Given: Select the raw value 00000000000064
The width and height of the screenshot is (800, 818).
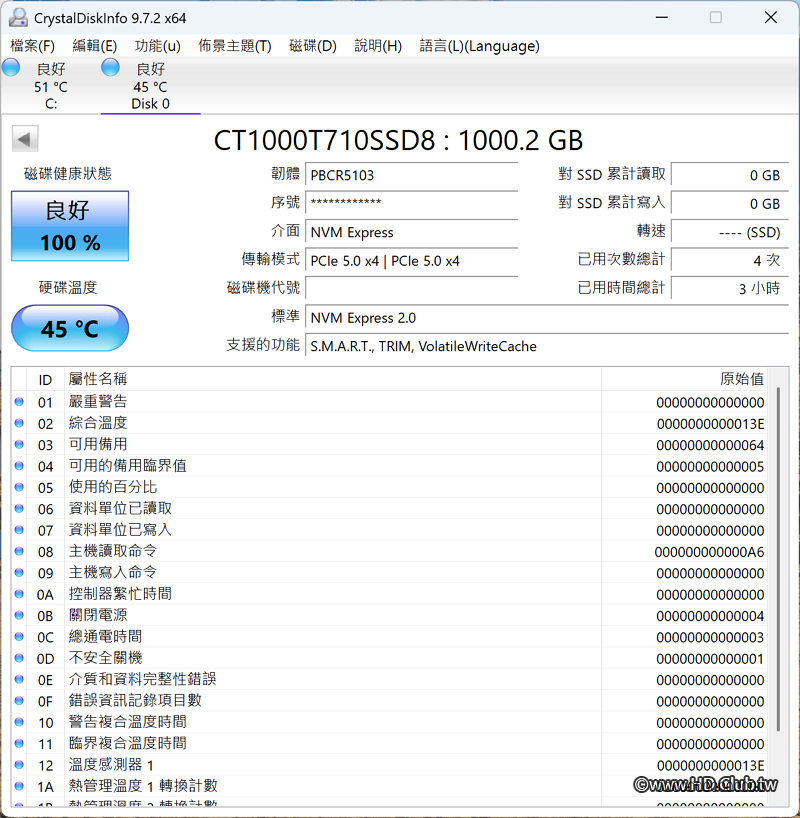Looking at the screenshot, I should coord(710,446).
